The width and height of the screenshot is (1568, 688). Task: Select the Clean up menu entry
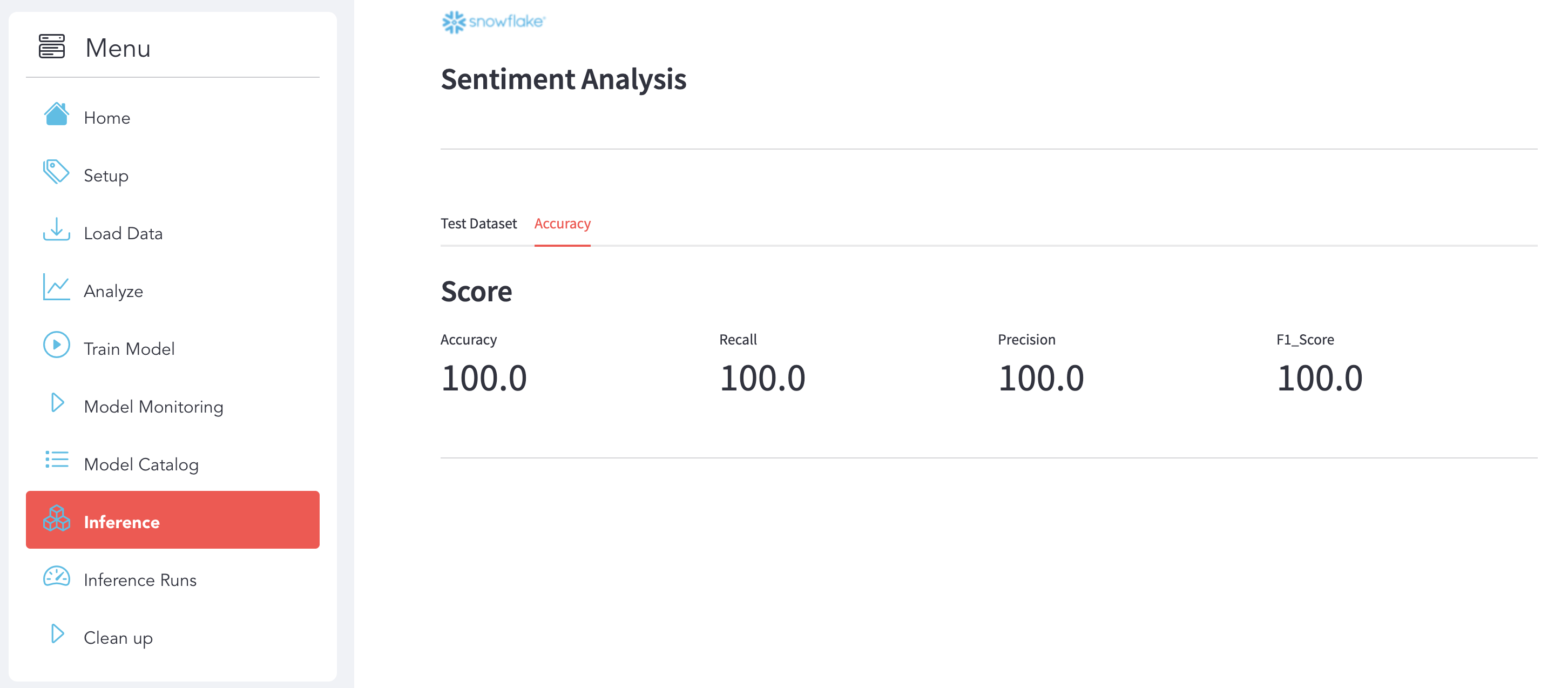click(x=118, y=638)
